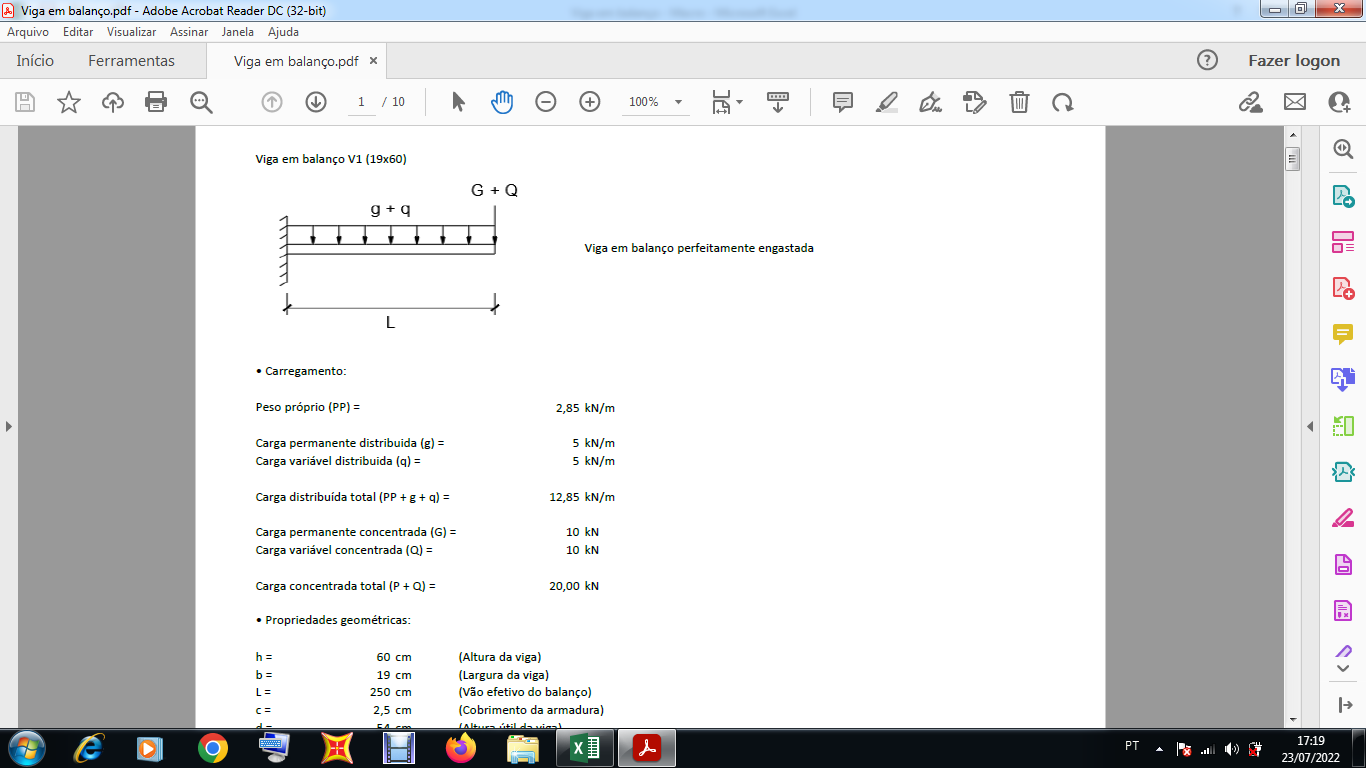Click the Save file icon

click(x=25, y=102)
